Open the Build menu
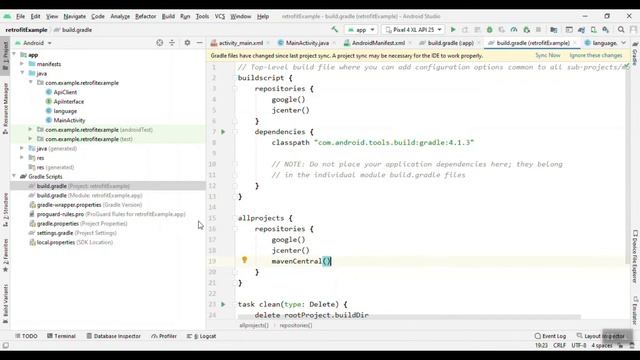 (x=168, y=16)
